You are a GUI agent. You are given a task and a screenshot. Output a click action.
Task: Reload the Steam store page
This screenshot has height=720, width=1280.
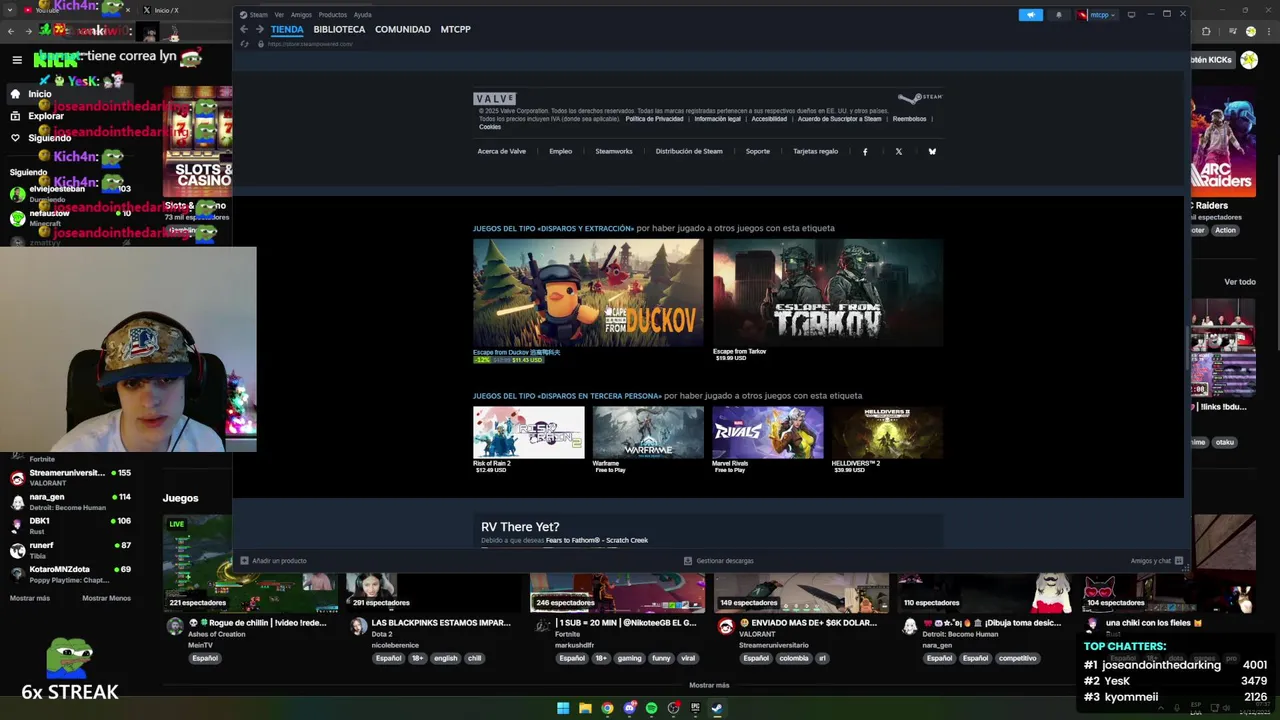pyautogui.click(x=244, y=44)
